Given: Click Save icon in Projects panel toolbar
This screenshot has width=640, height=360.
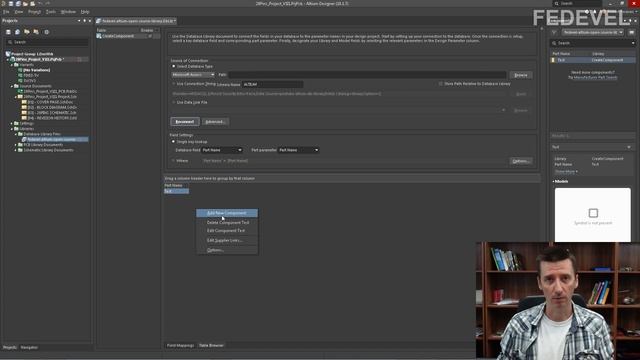Looking at the screenshot, I should [8, 32].
